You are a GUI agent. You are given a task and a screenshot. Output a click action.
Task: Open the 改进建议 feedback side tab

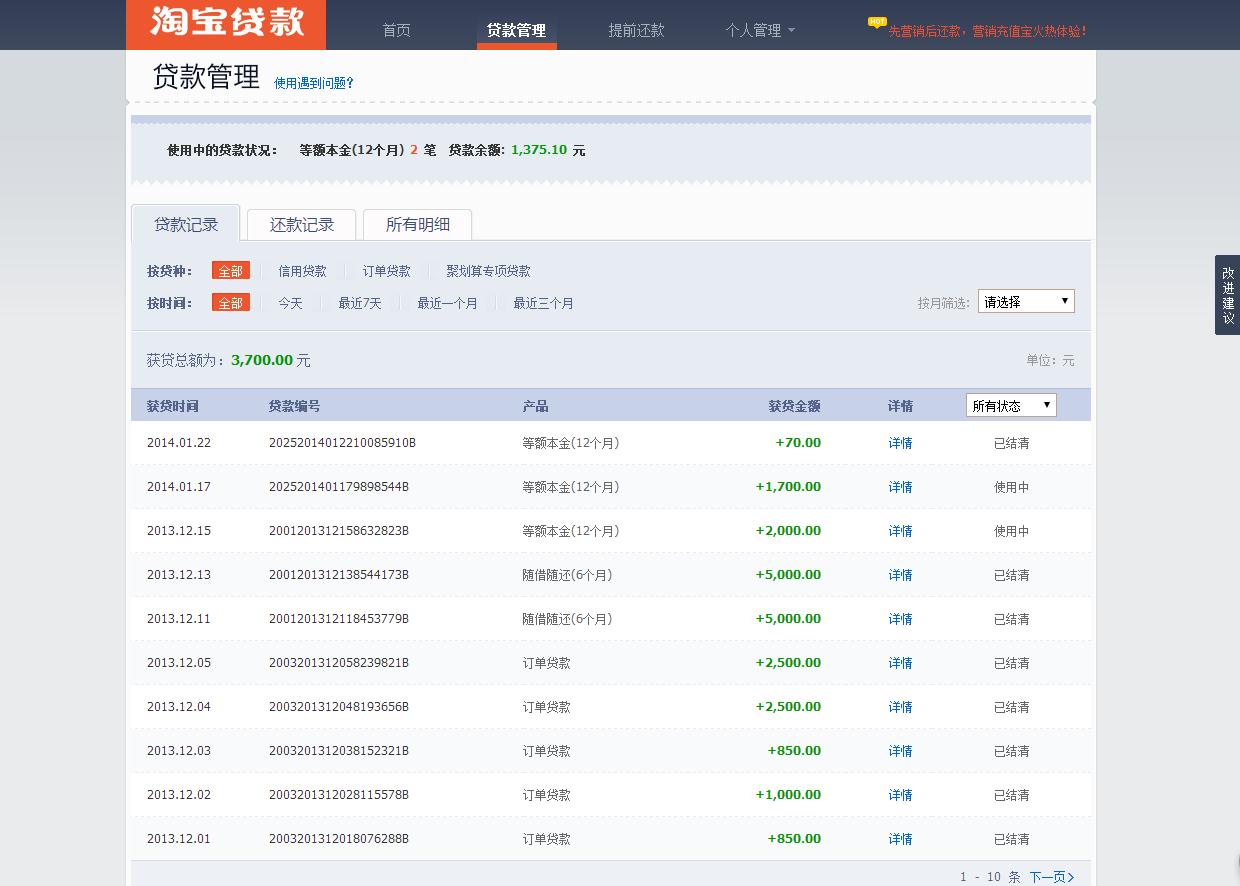[1227, 295]
